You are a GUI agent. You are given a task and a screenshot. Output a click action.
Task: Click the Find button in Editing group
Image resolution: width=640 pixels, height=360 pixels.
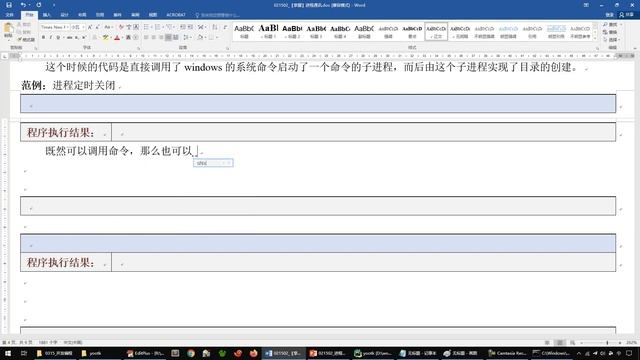611,25
